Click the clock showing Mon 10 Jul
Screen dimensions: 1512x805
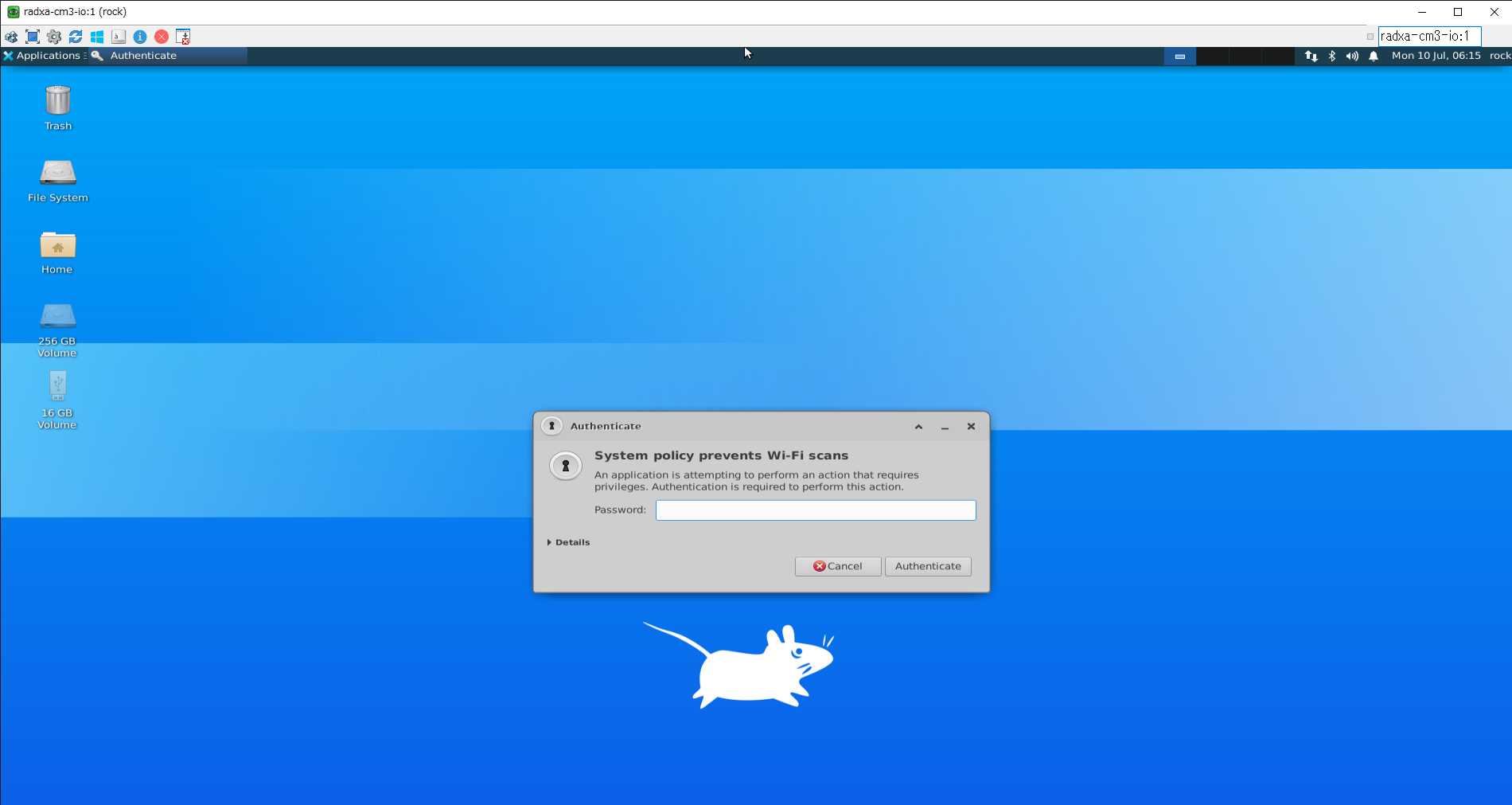(x=1436, y=56)
